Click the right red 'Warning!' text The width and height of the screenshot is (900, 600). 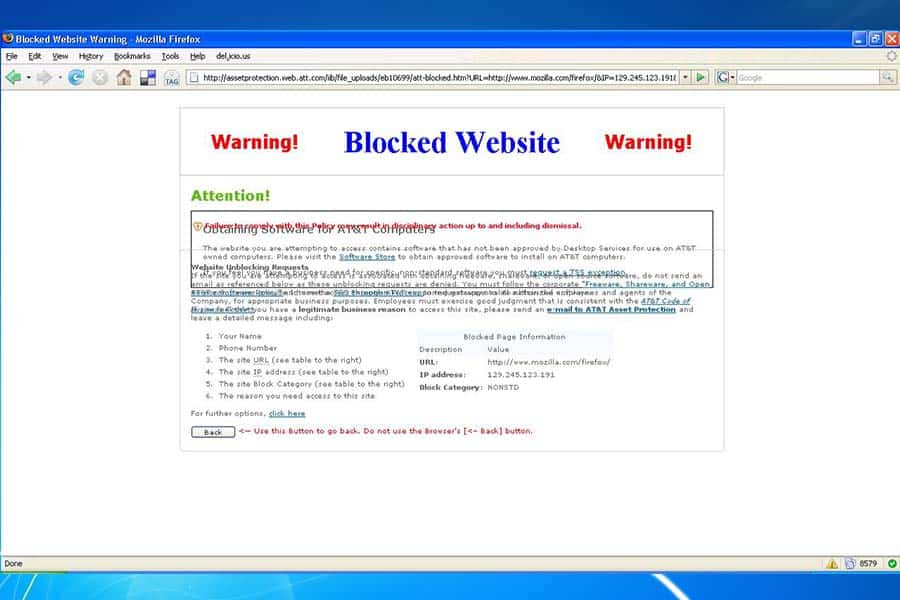648,142
